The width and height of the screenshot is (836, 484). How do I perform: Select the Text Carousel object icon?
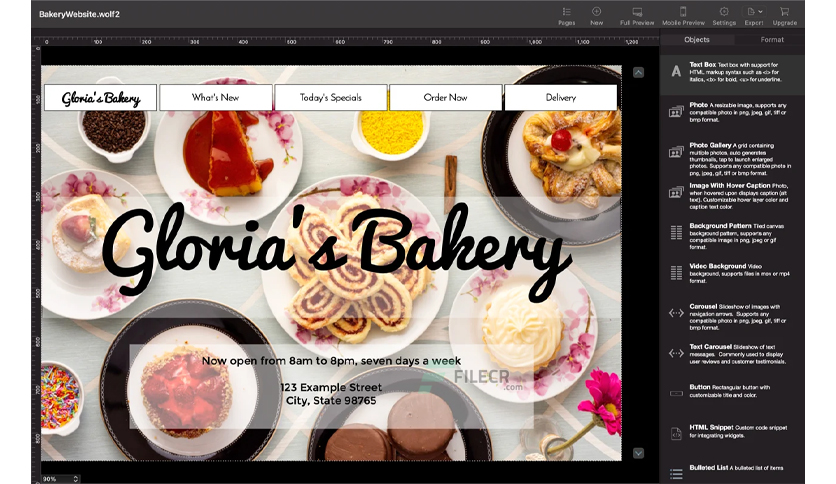[676, 353]
